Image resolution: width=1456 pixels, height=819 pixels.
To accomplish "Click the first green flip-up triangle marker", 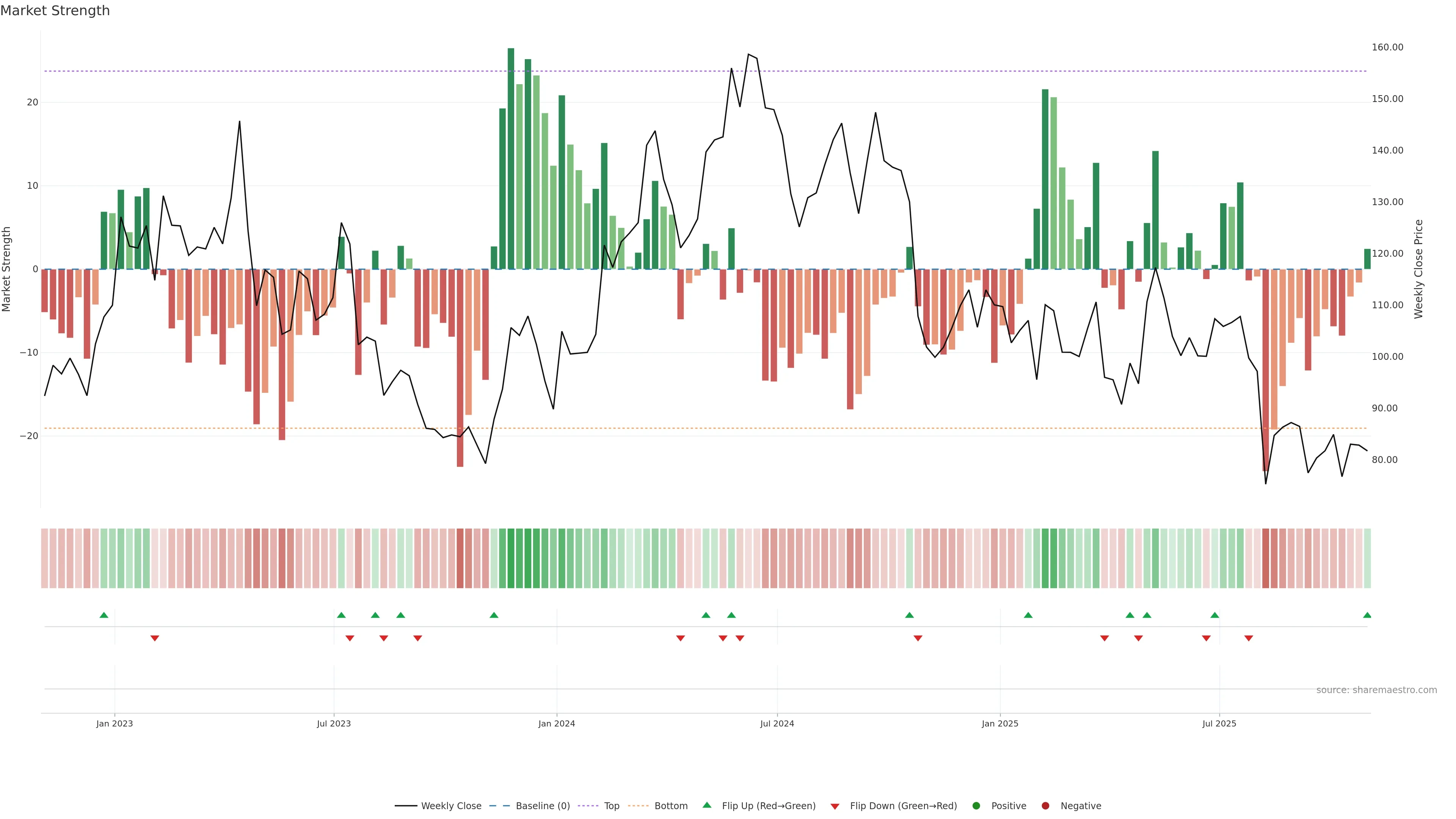I will pos(104,615).
